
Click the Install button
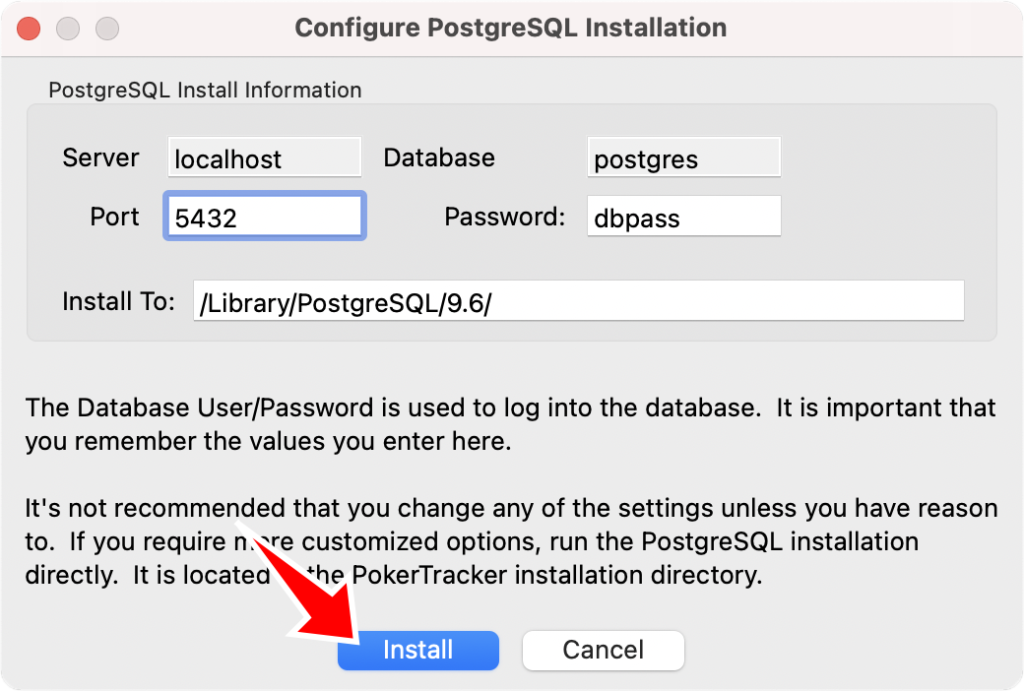(x=418, y=650)
